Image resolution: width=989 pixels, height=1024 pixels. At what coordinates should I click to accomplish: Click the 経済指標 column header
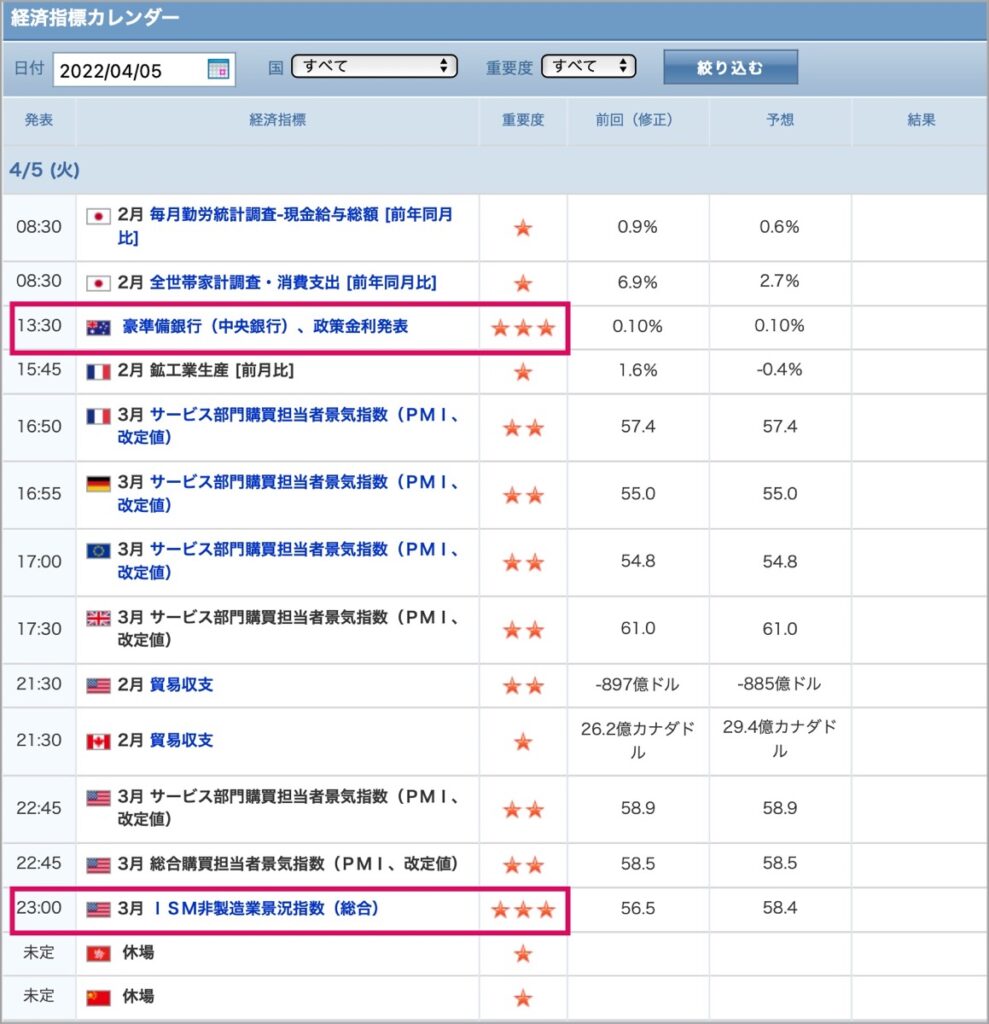278,120
